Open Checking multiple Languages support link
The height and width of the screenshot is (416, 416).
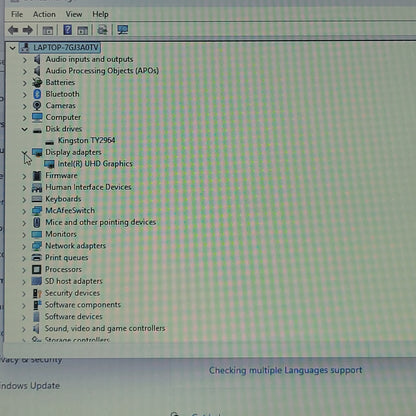coord(285,370)
